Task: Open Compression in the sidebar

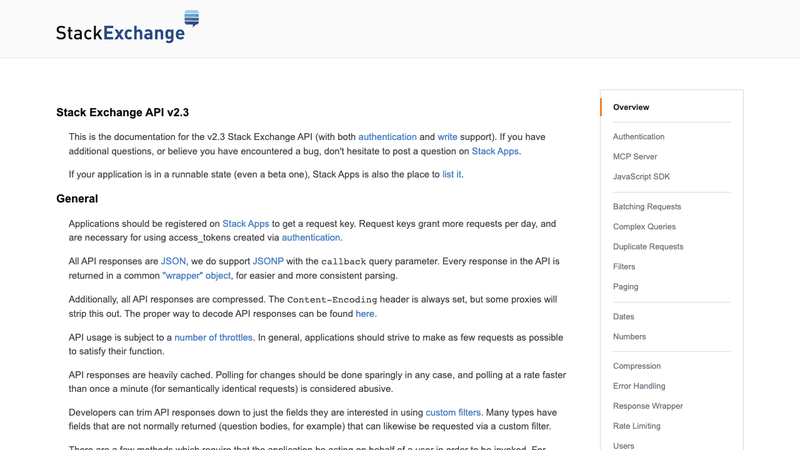Action: 637,366
